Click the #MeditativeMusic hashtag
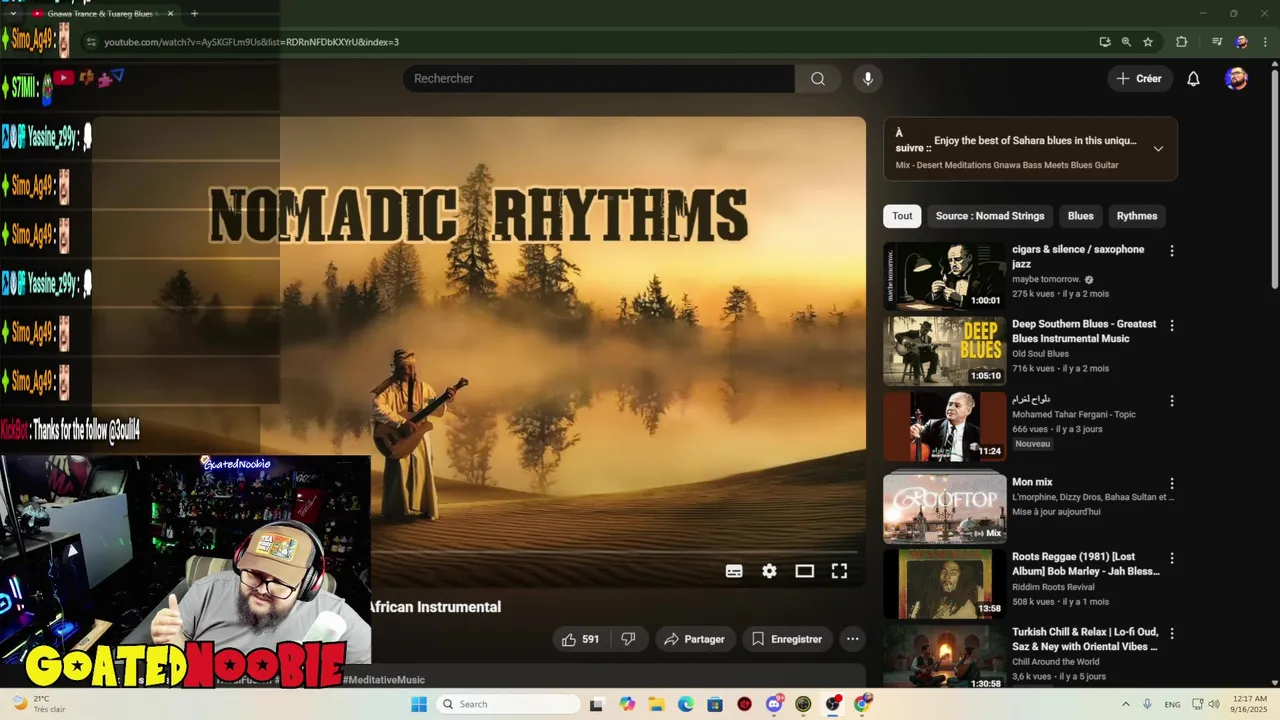Viewport: 1280px width, 720px height. pos(384,680)
